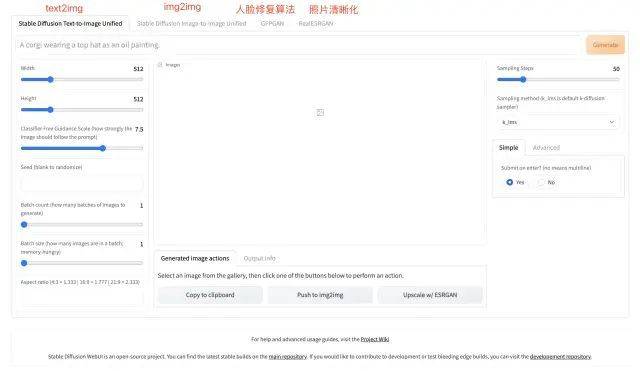The width and height of the screenshot is (640, 371).
Task: Switch to the Advanced settings tab
Action: 546,148
